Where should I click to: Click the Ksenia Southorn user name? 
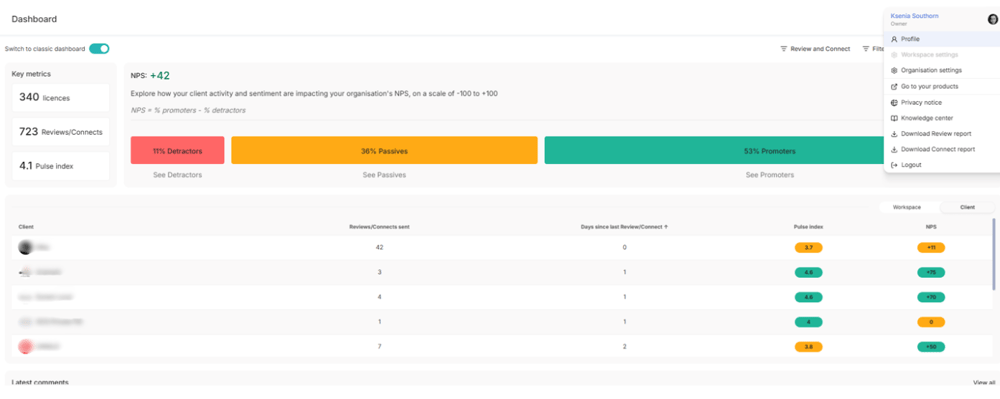click(914, 16)
